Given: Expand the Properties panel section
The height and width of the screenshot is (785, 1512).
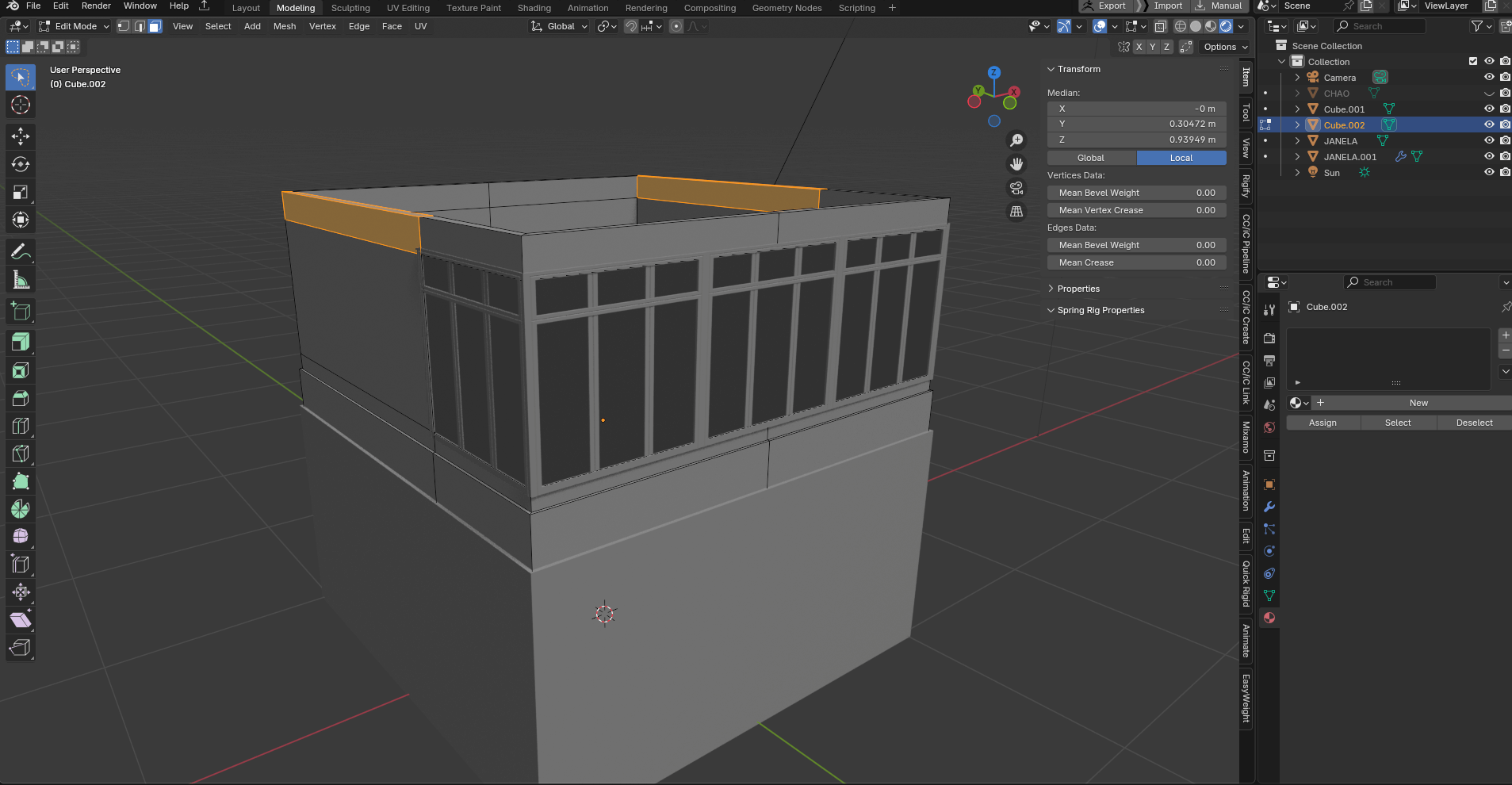Looking at the screenshot, I should [1078, 289].
